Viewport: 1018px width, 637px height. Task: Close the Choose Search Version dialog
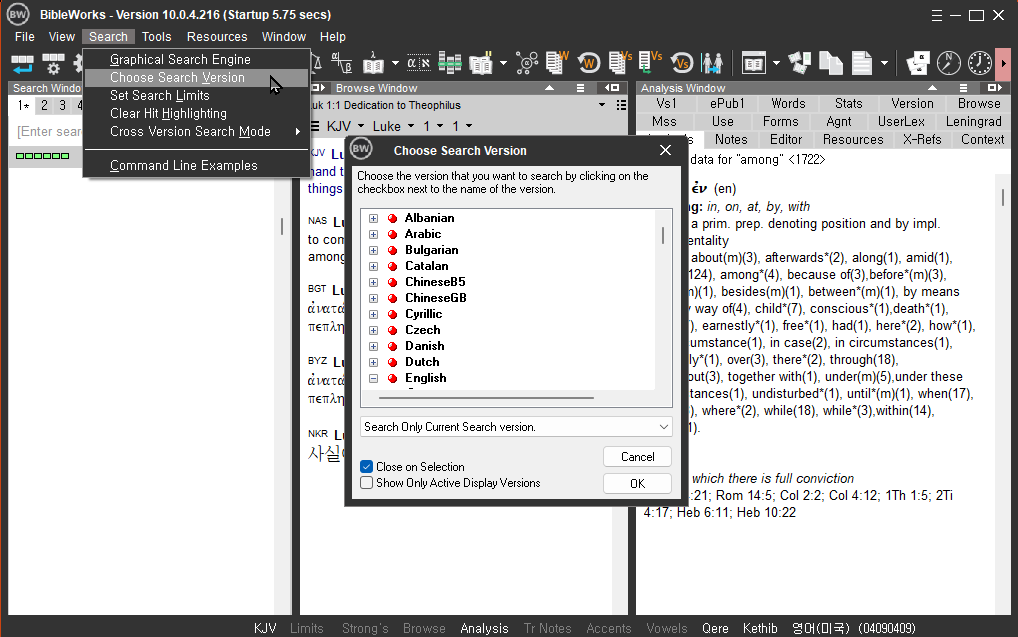tap(665, 150)
